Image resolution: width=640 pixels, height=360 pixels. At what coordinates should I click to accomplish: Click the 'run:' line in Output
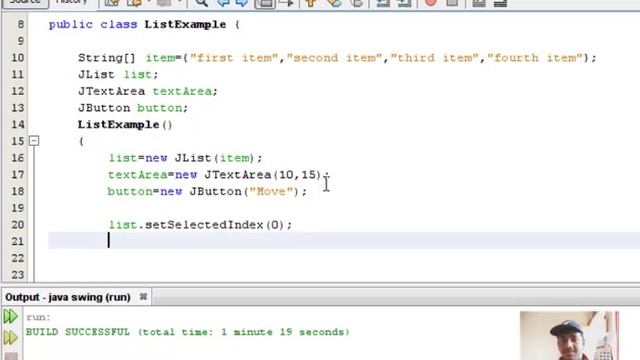click(x=38, y=317)
